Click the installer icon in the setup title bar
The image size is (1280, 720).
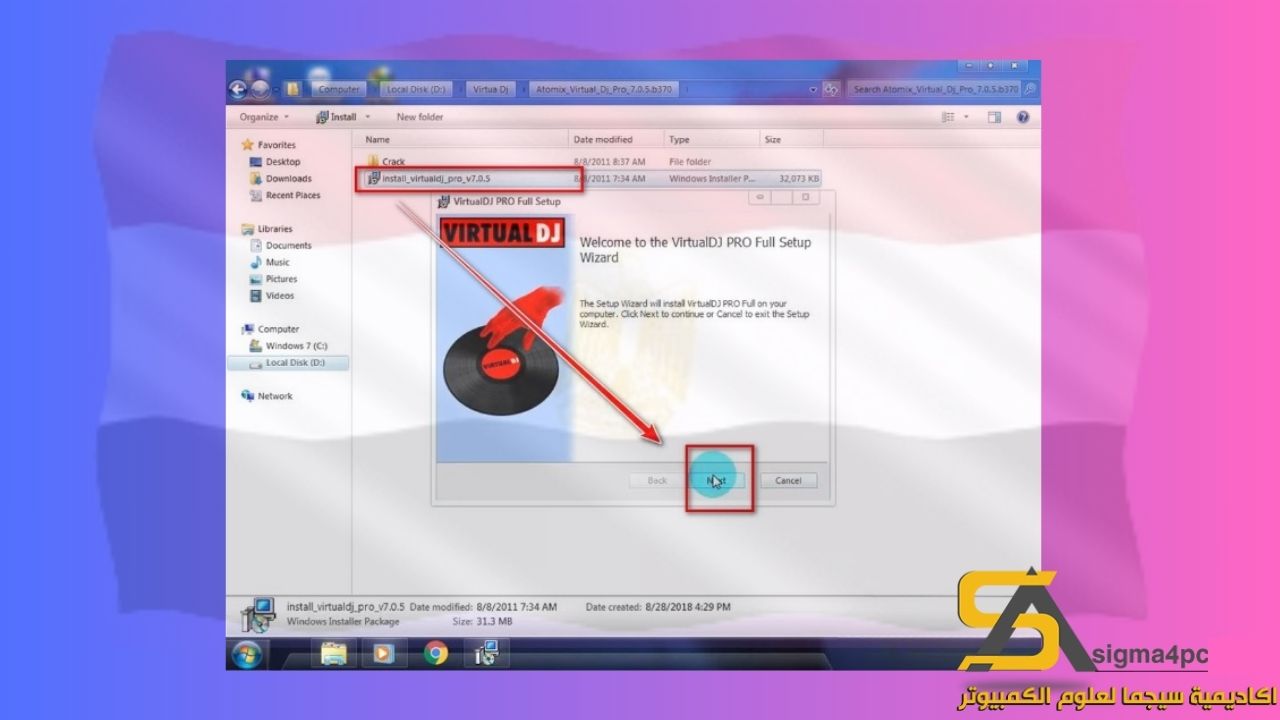tap(444, 202)
